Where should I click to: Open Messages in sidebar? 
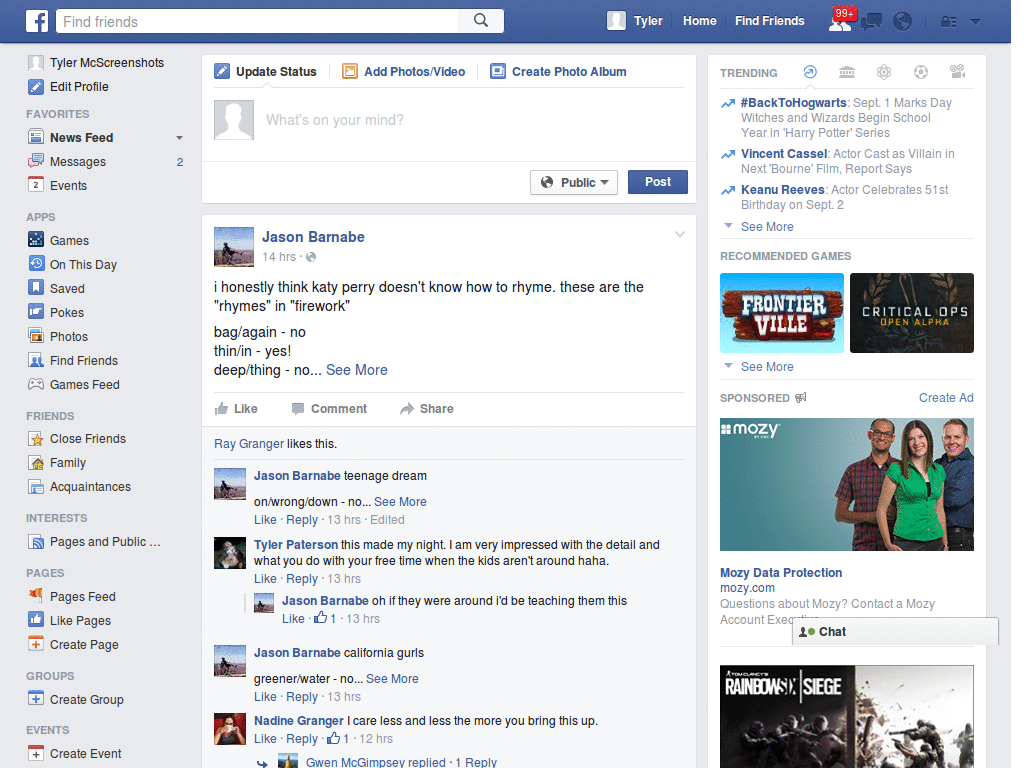click(x=78, y=161)
